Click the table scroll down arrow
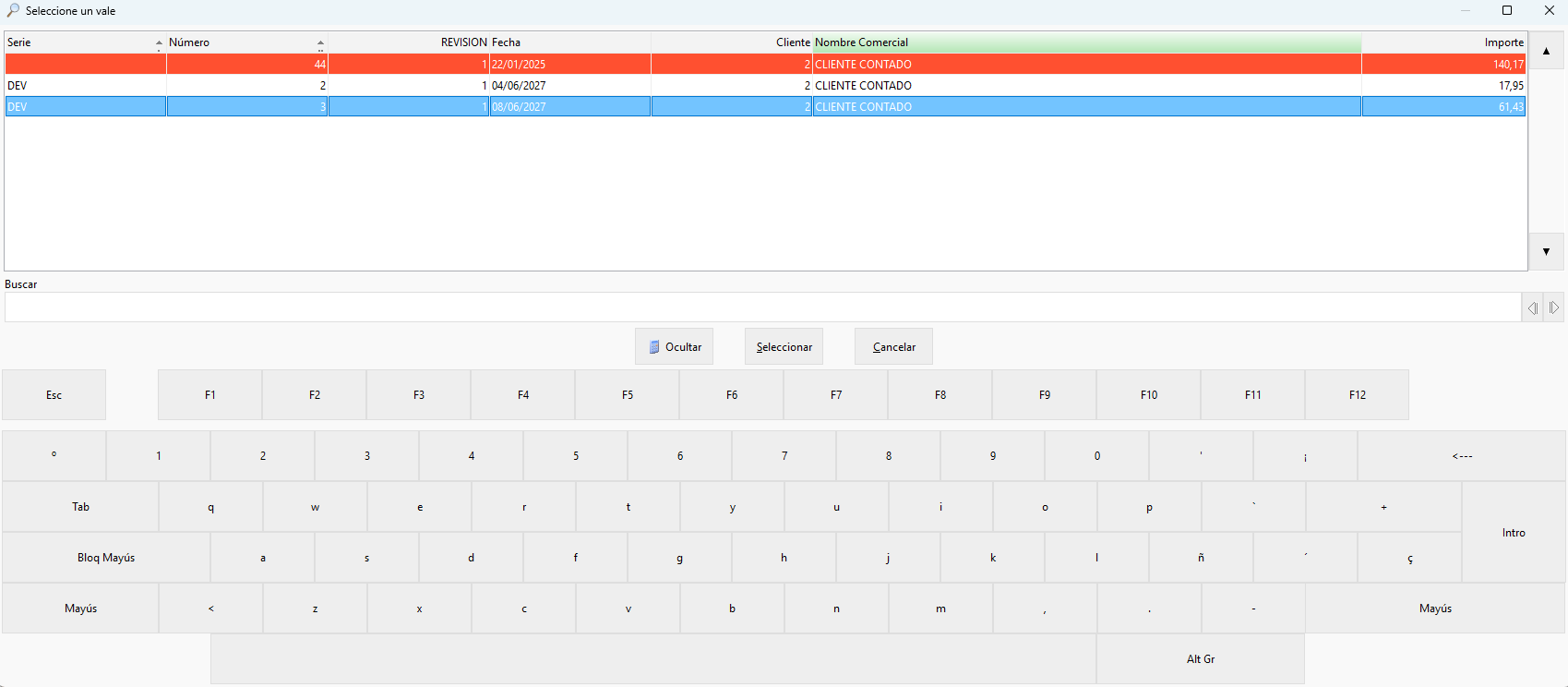This screenshot has width=1568, height=687. click(1547, 251)
